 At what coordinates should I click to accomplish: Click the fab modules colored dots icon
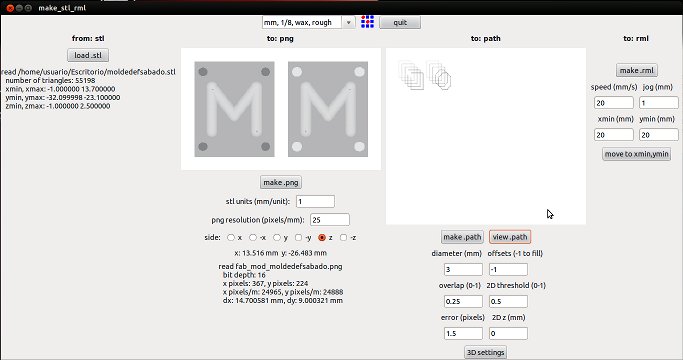367,22
